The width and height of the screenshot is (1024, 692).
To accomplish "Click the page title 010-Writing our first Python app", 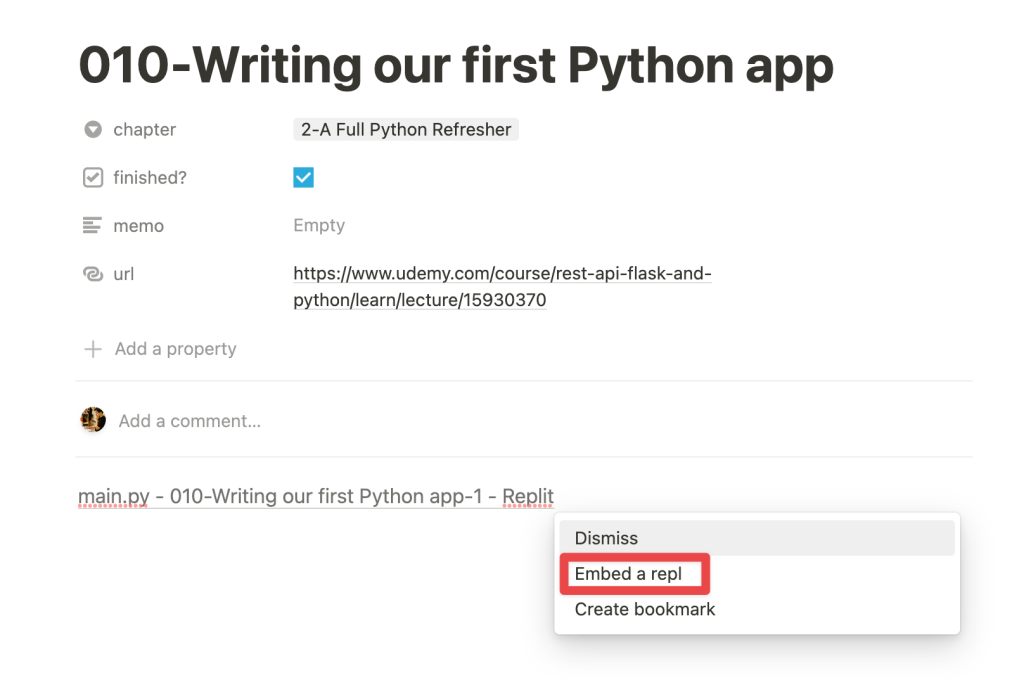I will pyautogui.click(x=456, y=66).
